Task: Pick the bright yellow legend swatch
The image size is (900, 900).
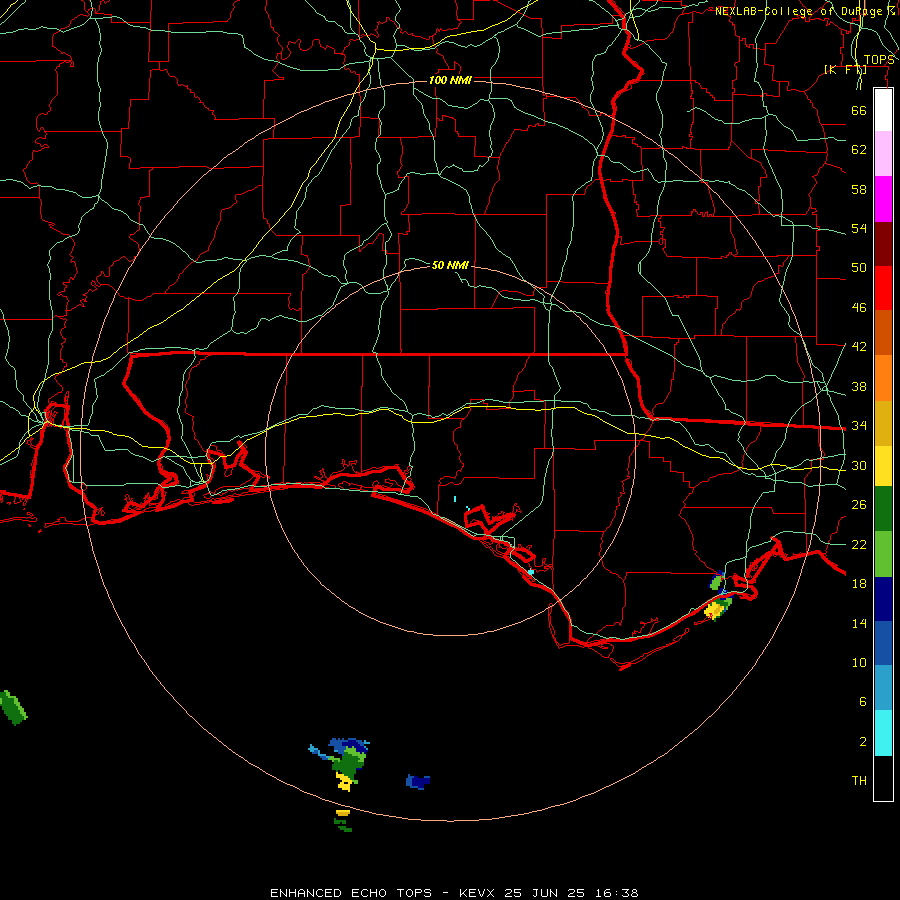Action: pos(883,466)
